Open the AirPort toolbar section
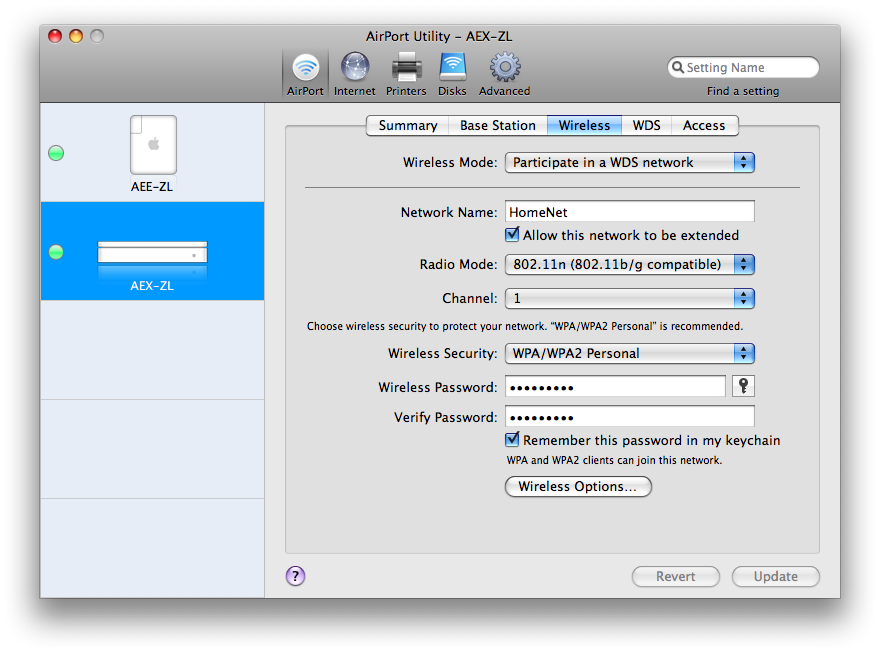This screenshot has height=653, width=880. [305, 75]
